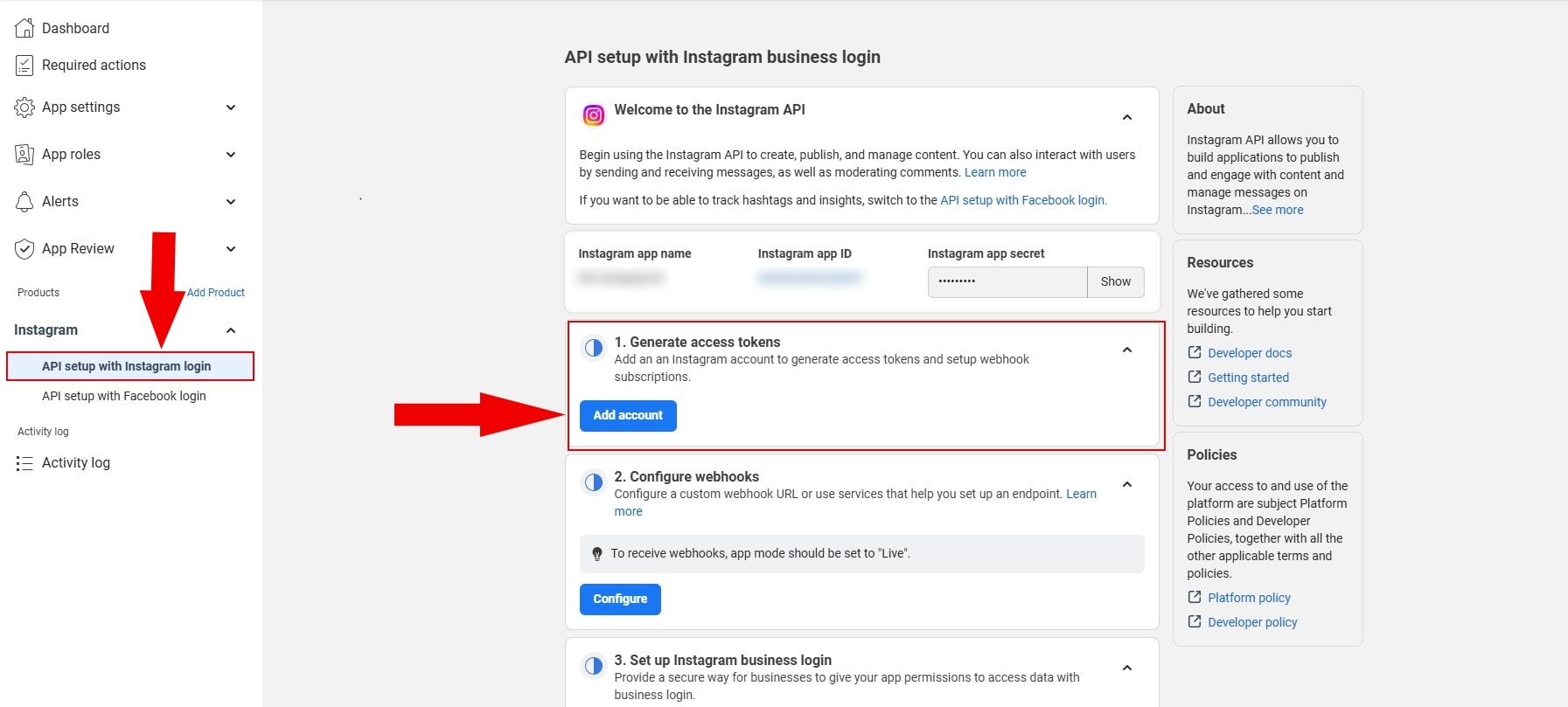Click the Required actions checklist icon
This screenshot has width=1568, height=707.
pyautogui.click(x=24, y=65)
